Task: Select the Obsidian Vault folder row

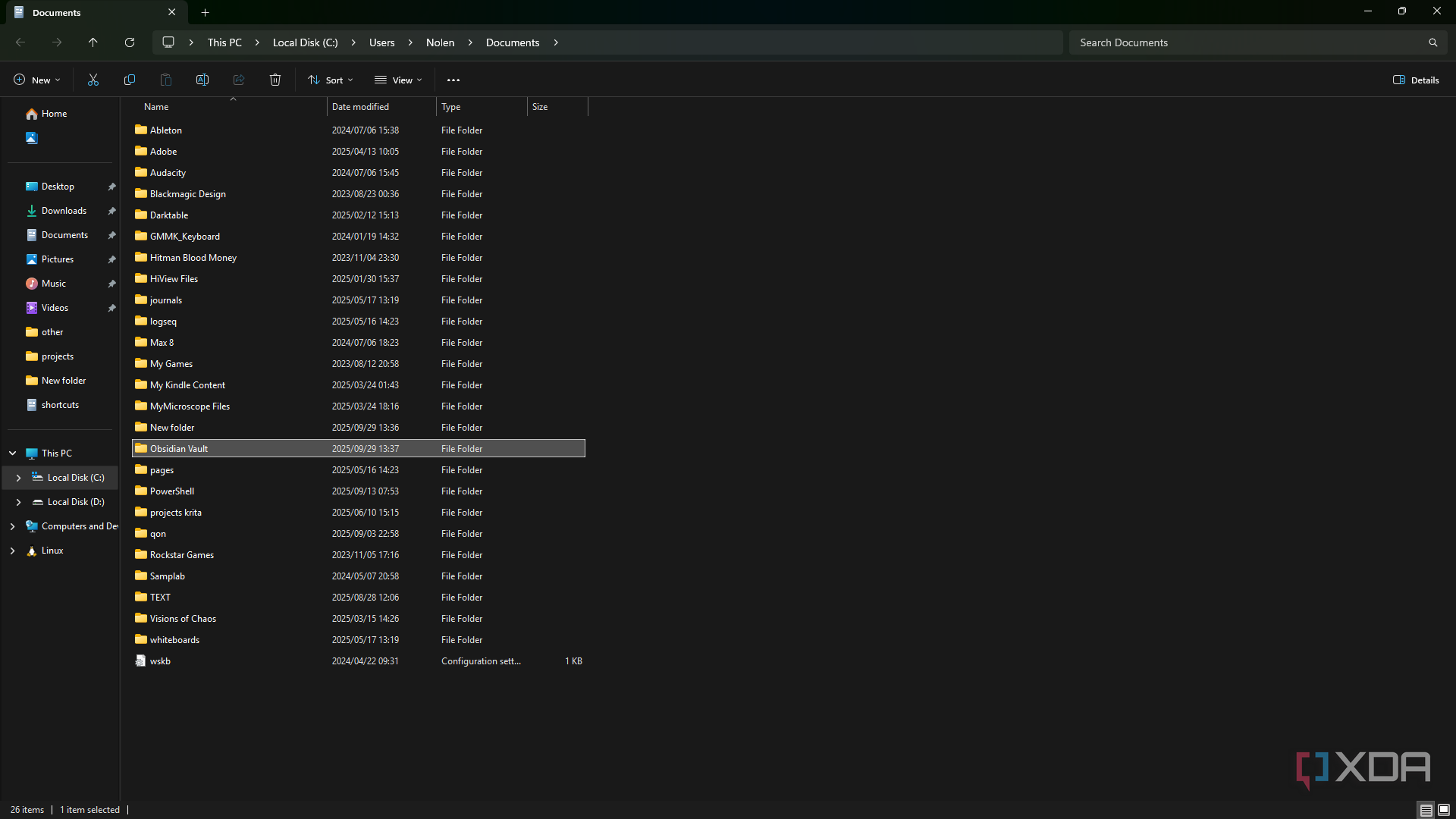Action: point(359,449)
